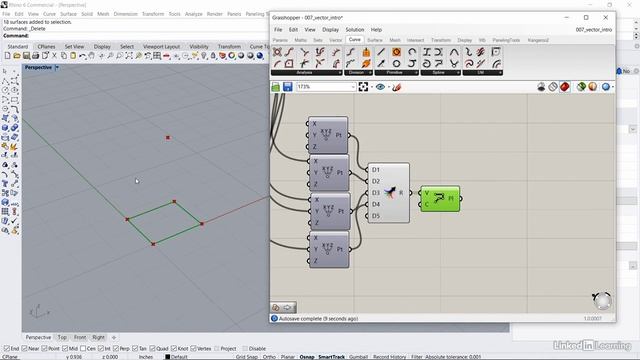Viewport: 640px width, 360px height.
Task: Click the orange divide curve icon in Division group
Action: click(366, 52)
